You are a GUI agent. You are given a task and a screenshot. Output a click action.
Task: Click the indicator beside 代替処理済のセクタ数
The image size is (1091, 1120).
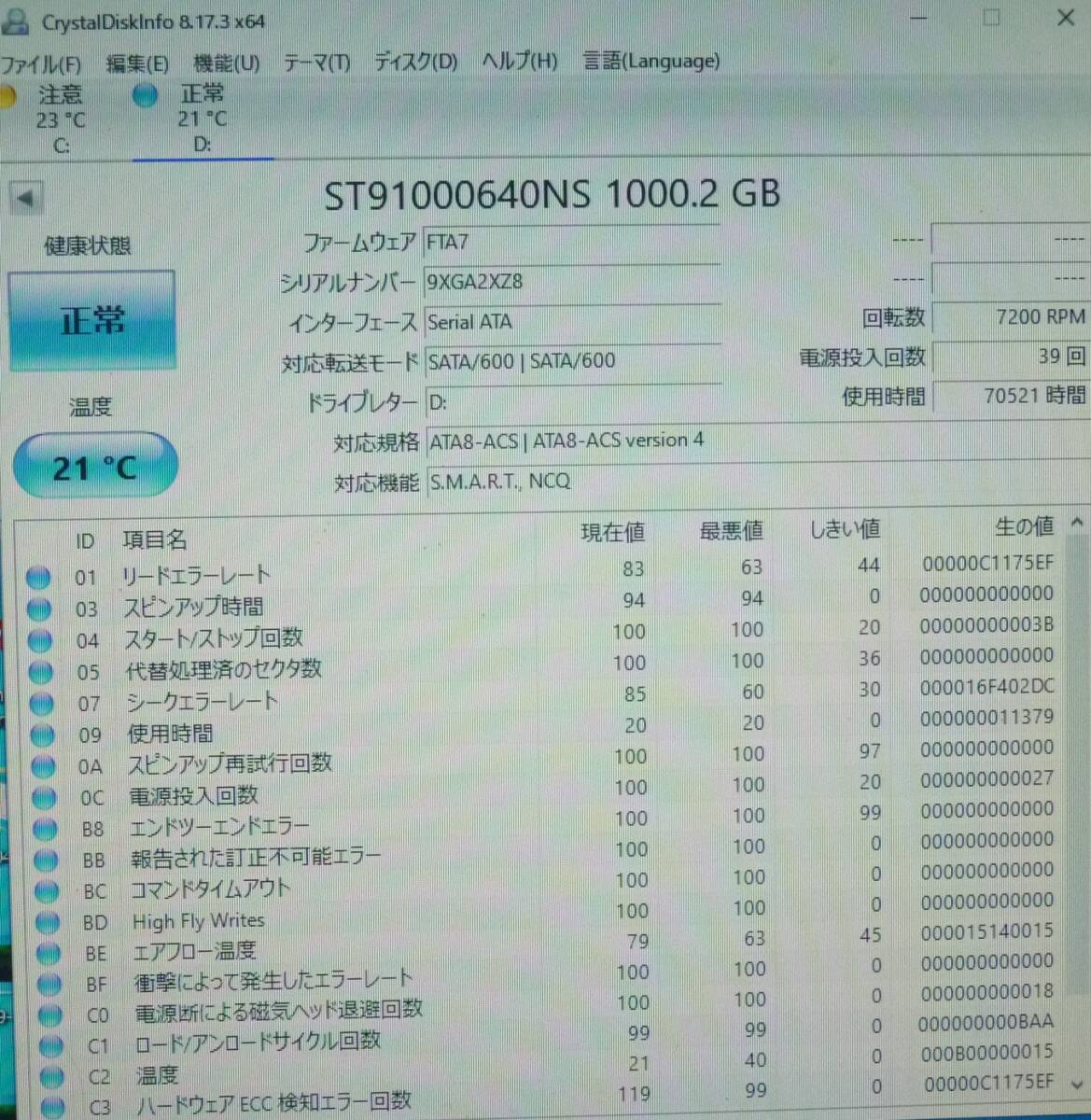pos(41,672)
